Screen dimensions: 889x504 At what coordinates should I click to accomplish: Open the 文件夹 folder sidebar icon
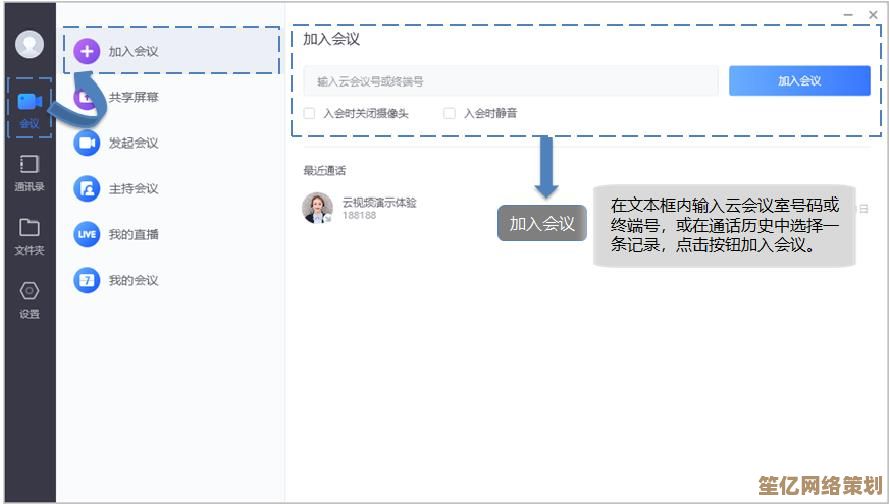[x=29, y=227]
